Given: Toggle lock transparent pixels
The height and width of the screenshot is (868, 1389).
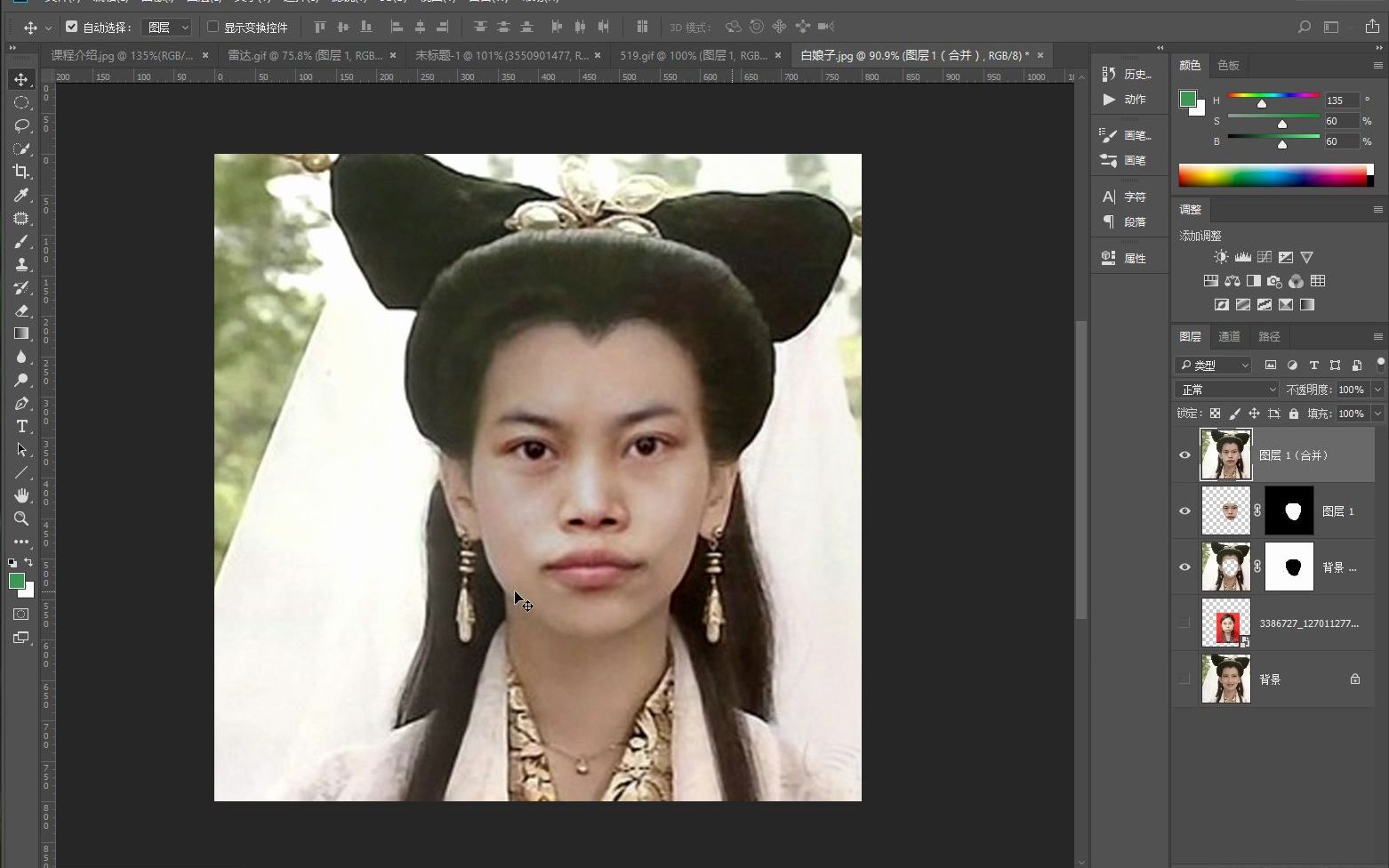Looking at the screenshot, I should point(1215,414).
